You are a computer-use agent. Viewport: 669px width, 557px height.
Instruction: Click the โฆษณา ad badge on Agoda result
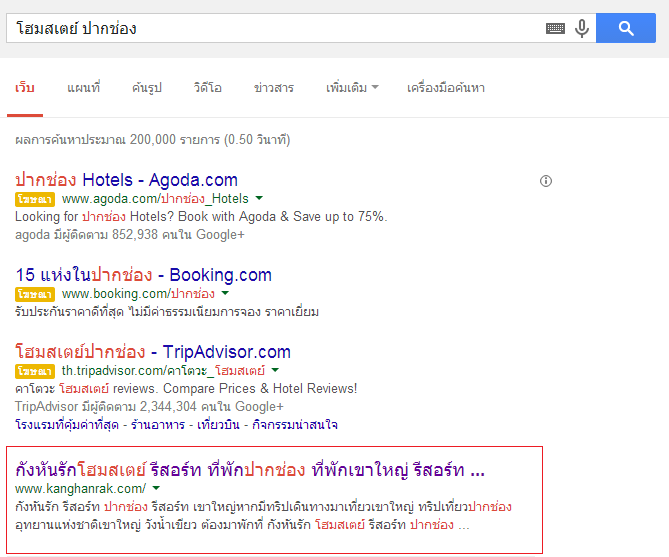pyautogui.click(x=35, y=199)
